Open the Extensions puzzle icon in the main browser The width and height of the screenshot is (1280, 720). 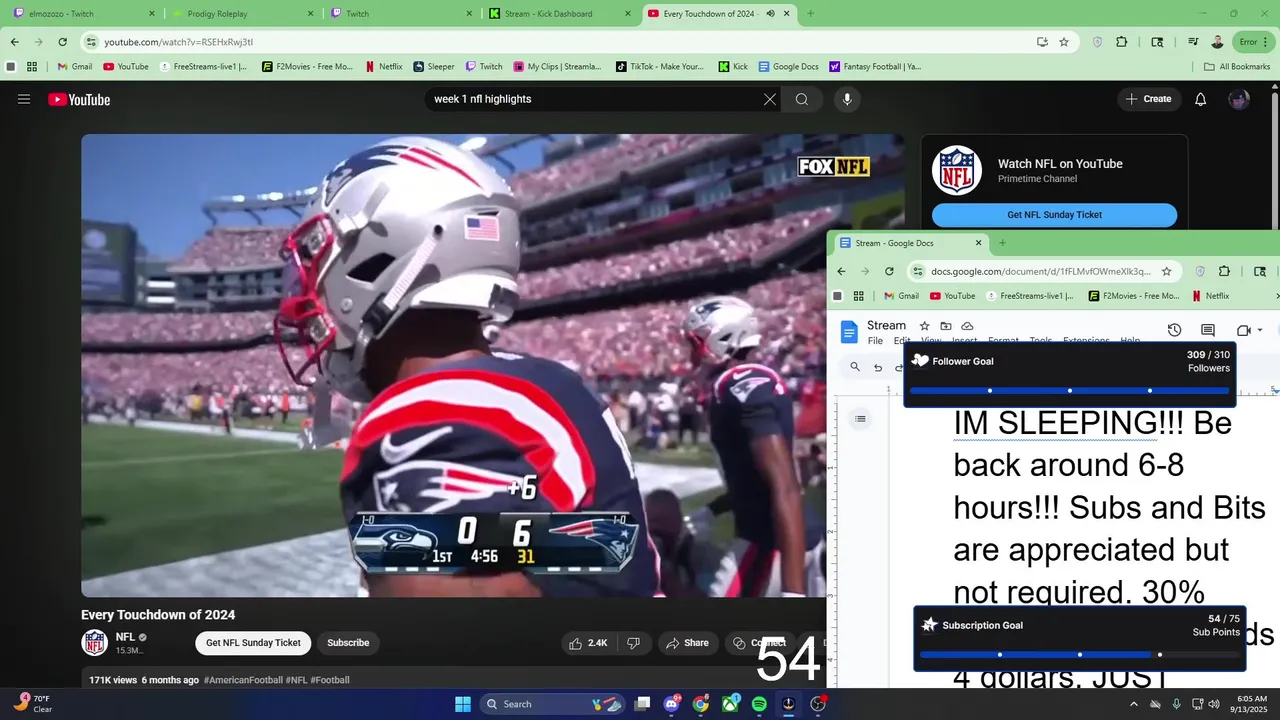click(1121, 42)
